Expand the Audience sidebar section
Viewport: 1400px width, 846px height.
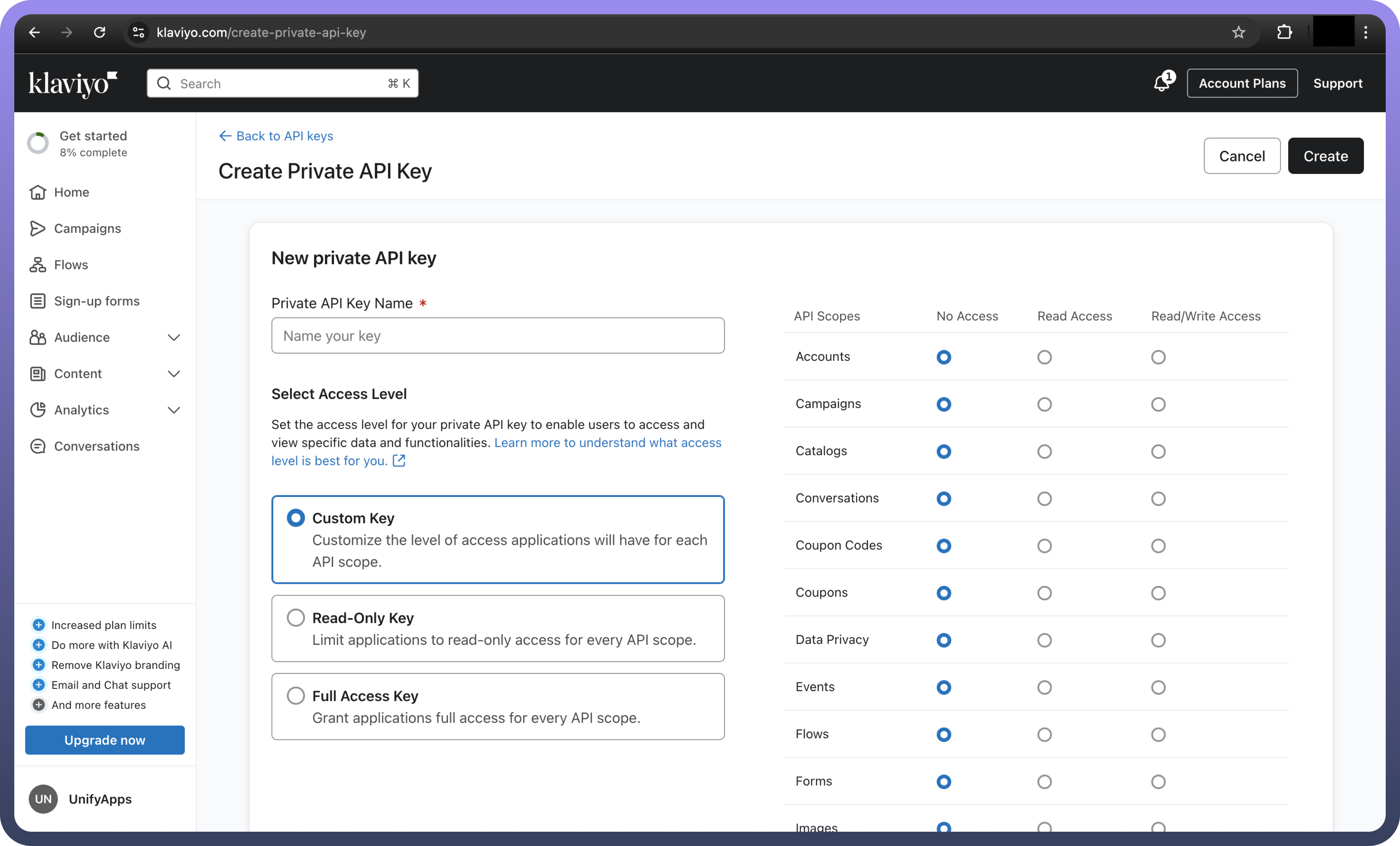174,338
